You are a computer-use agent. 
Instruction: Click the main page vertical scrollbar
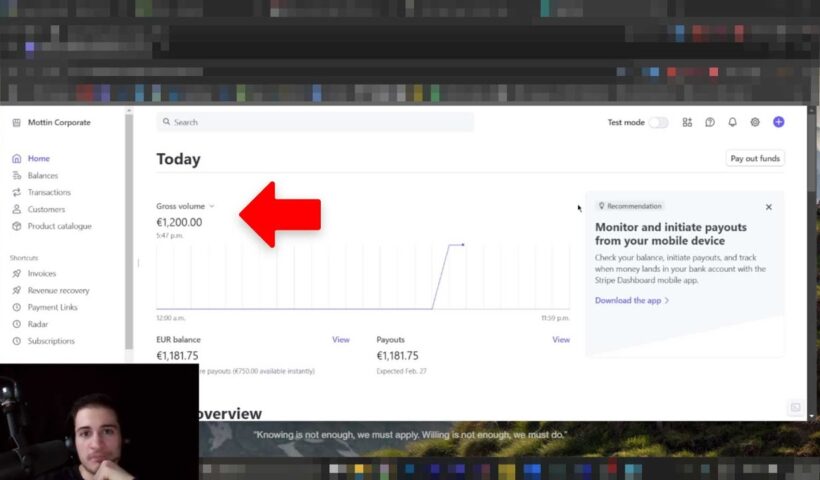pos(812,152)
